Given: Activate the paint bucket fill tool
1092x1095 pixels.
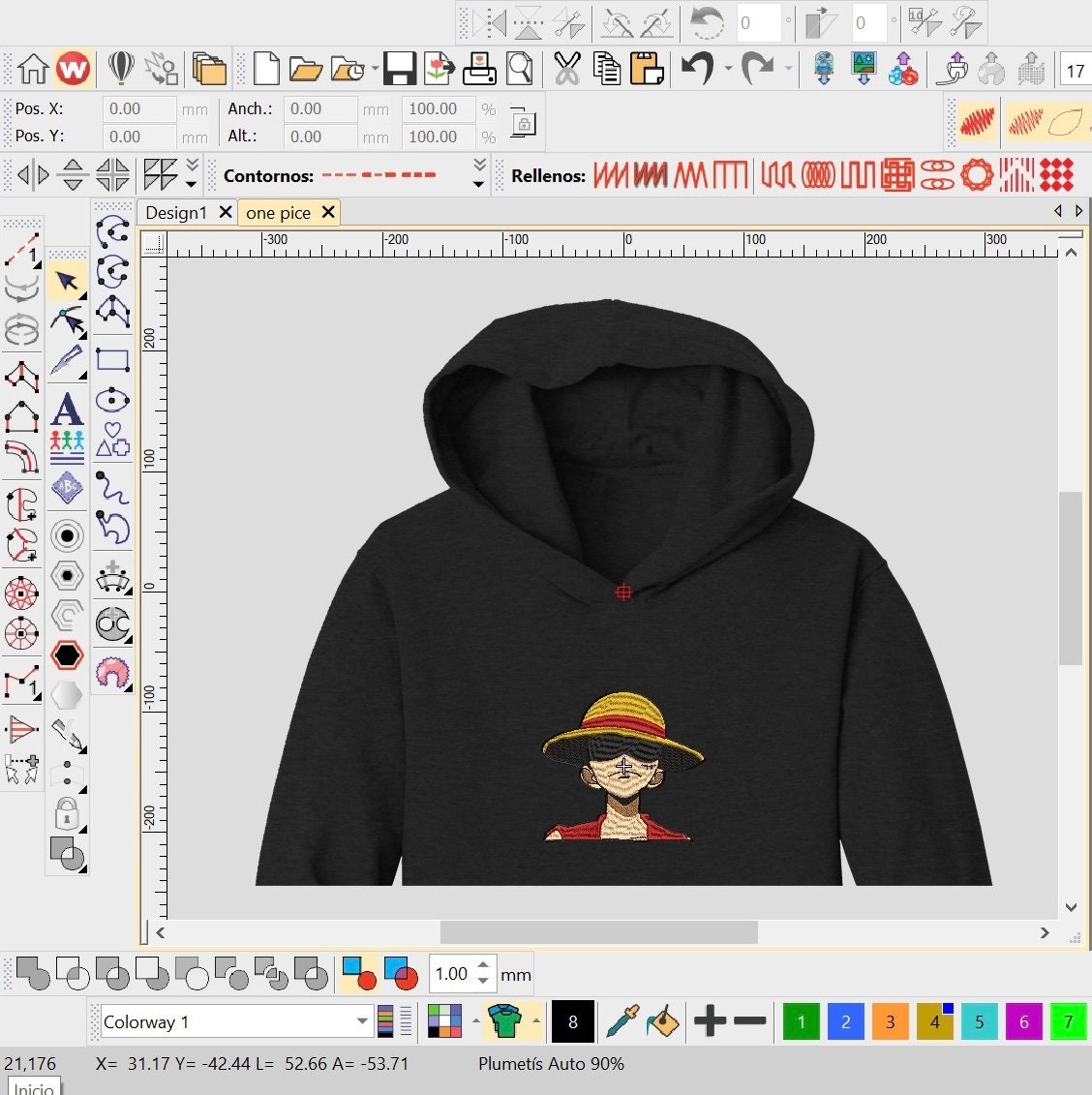Looking at the screenshot, I should (x=664, y=1021).
